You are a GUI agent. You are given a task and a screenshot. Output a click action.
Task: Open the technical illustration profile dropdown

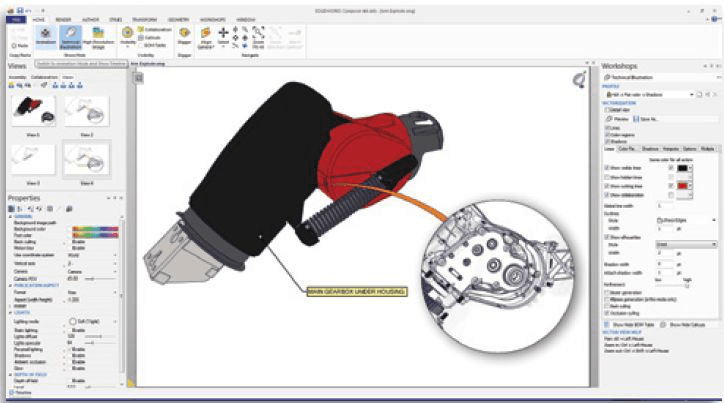[x=650, y=95]
